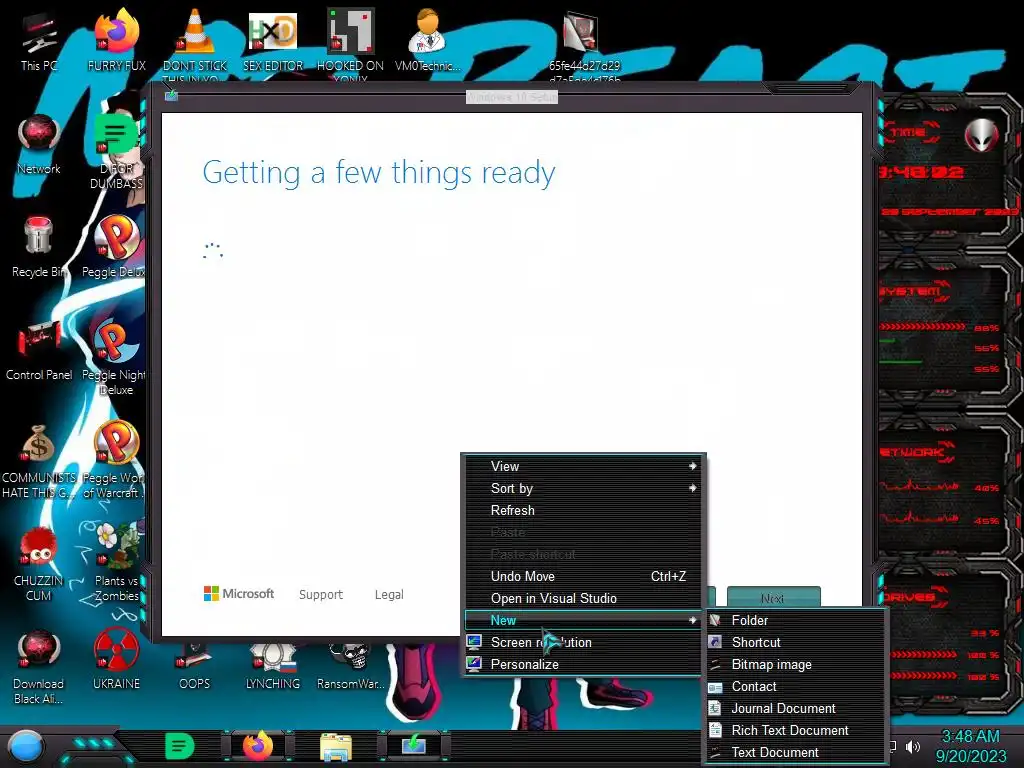Open Screen resolution from context menu

click(583, 643)
